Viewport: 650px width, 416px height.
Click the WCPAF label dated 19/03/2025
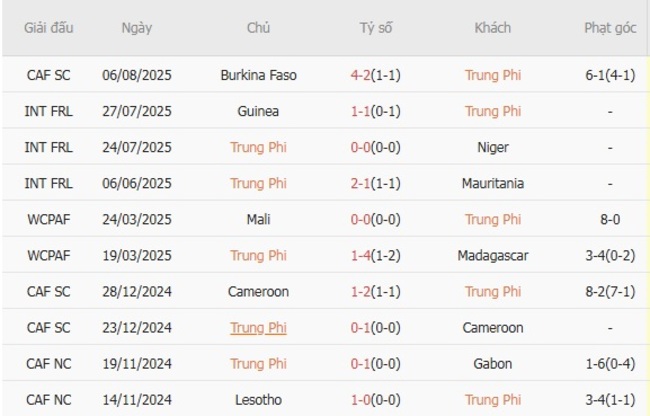pyautogui.click(x=50, y=256)
